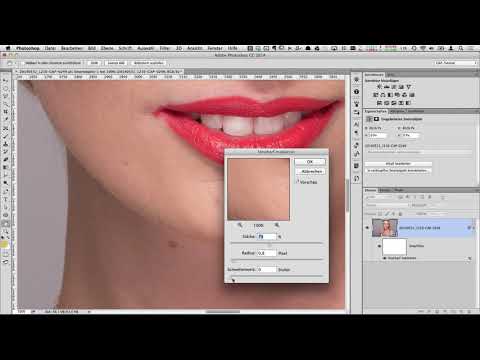Open macOS Spotlight search
This screenshot has width=480, height=360.
(461, 48)
